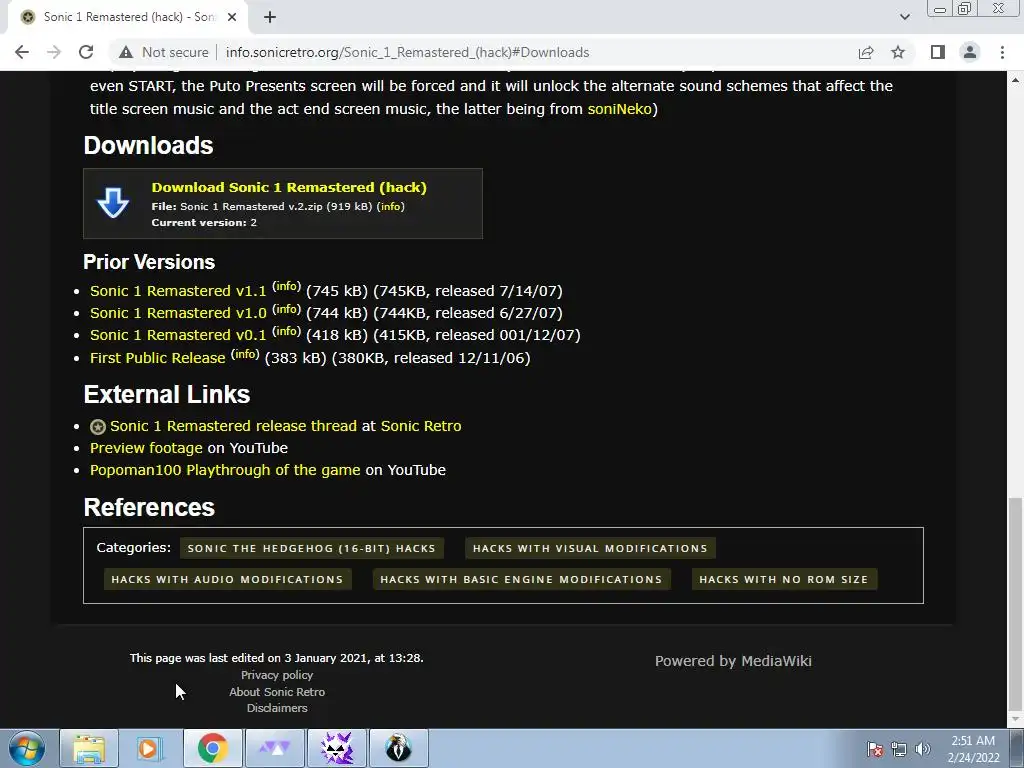Open Hacks with Basic Engine Modifications category

(x=521, y=579)
